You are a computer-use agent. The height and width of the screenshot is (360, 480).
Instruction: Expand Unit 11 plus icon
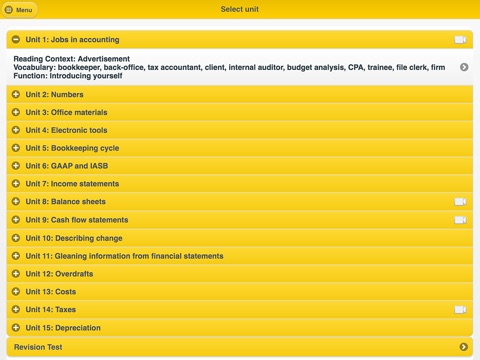(x=16, y=256)
